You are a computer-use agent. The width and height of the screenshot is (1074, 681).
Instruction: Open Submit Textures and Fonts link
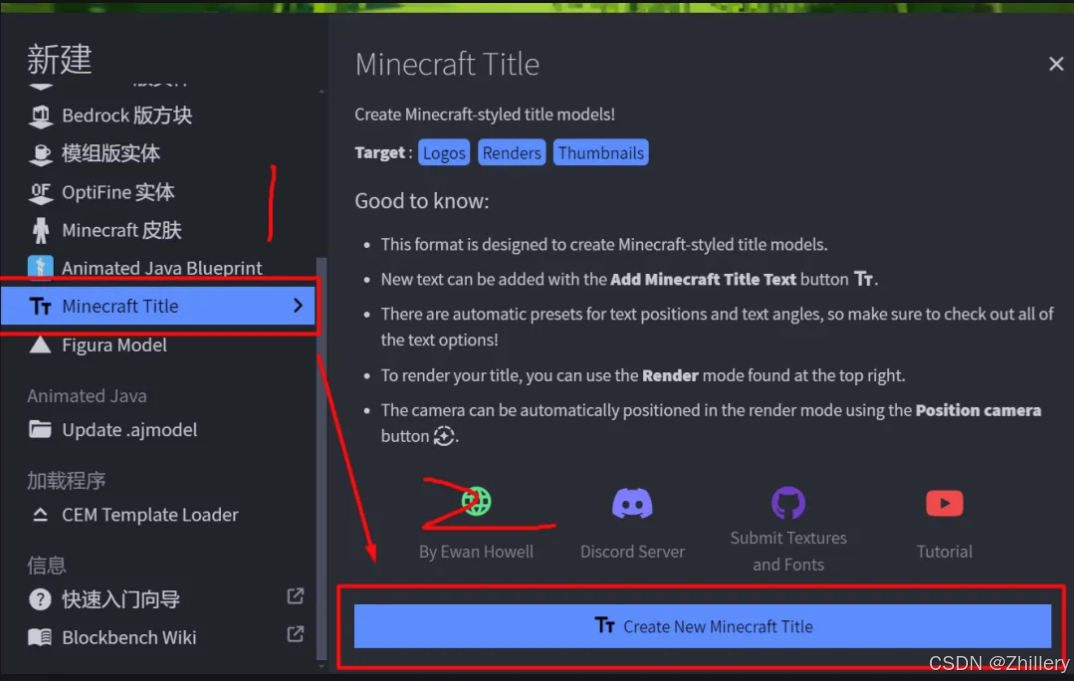pyautogui.click(x=788, y=551)
